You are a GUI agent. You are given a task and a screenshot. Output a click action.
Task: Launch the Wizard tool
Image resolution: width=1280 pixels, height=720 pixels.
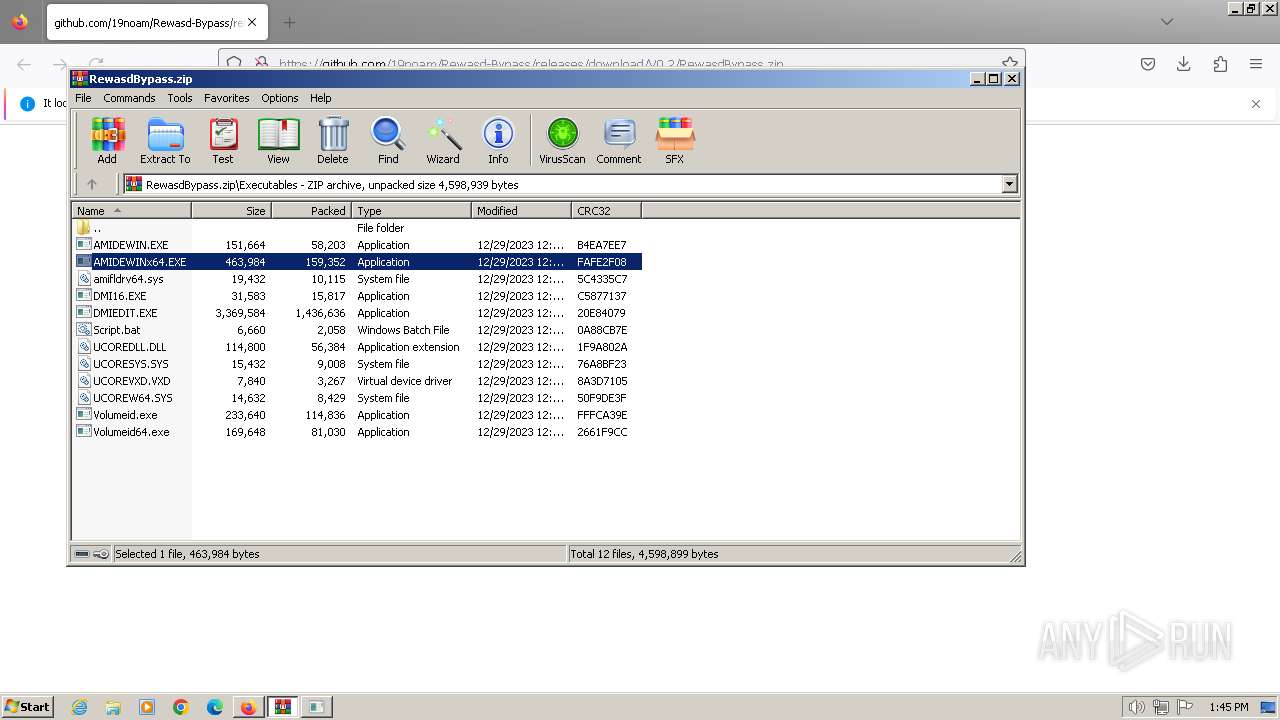443,140
